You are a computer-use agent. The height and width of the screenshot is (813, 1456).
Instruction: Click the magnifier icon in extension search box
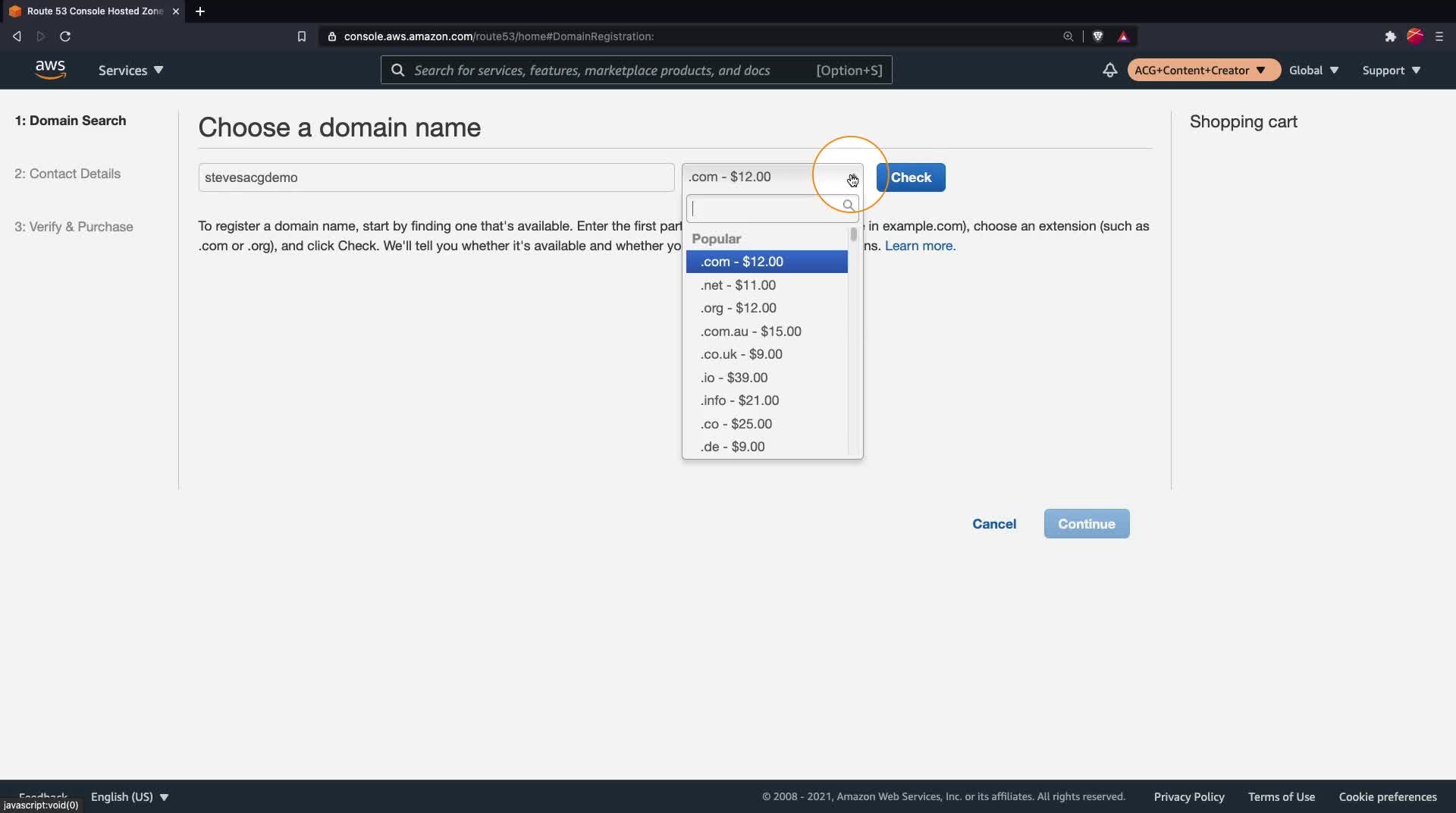point(849,206)
